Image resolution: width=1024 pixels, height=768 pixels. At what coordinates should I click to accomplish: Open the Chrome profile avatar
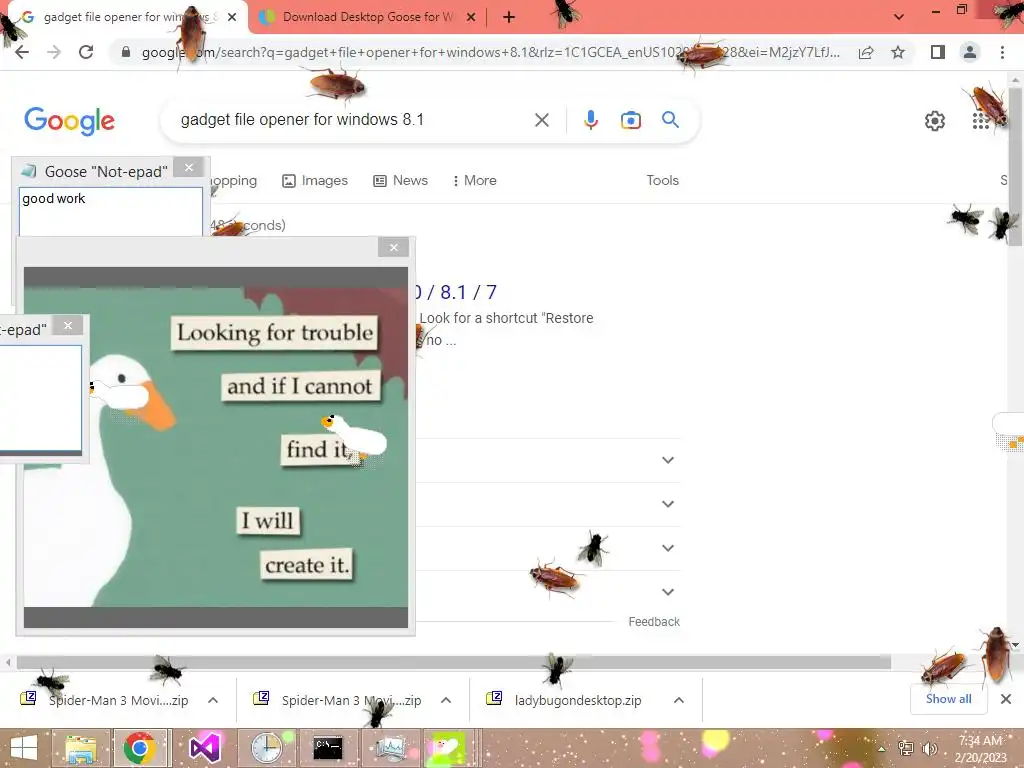[970, 52]
